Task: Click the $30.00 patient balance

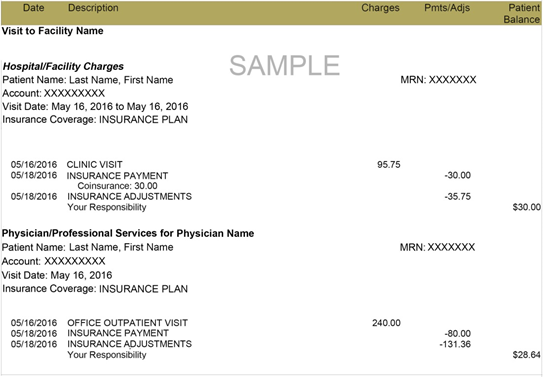Action: click(x=527, y=207)
